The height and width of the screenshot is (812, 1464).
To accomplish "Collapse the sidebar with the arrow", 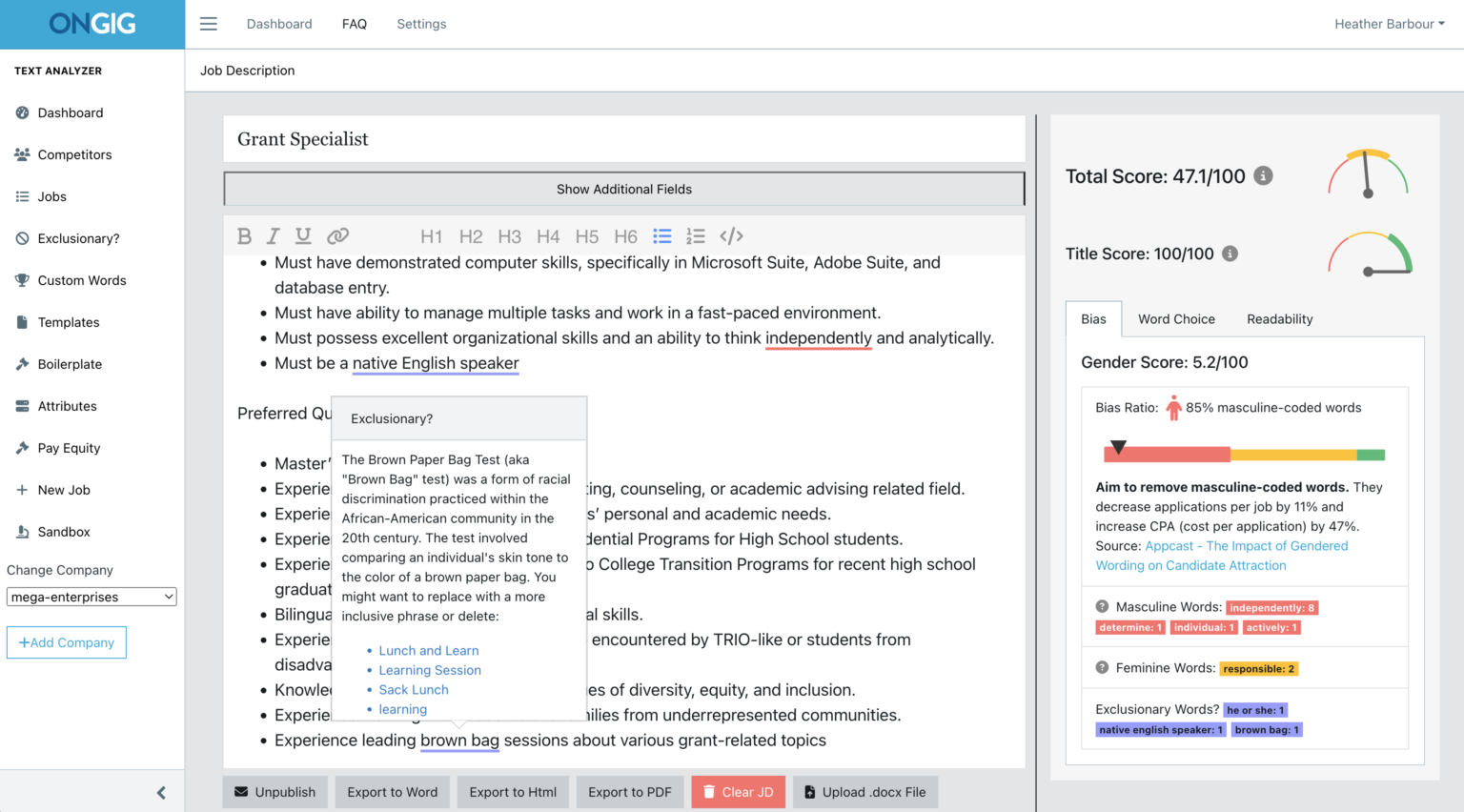I will [x=161, y=793].
